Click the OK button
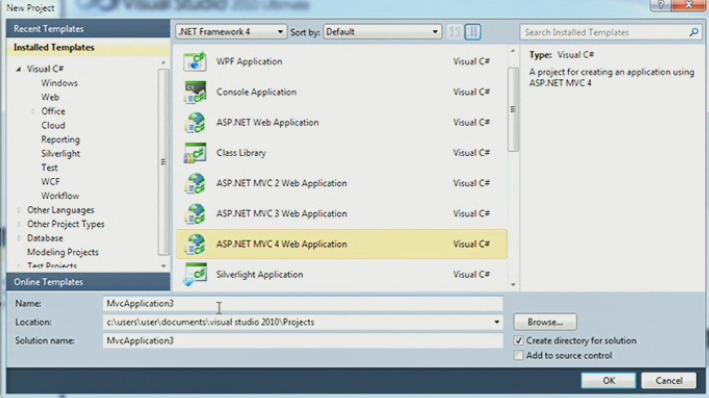The image size is (709, 398). click(609, 380)
